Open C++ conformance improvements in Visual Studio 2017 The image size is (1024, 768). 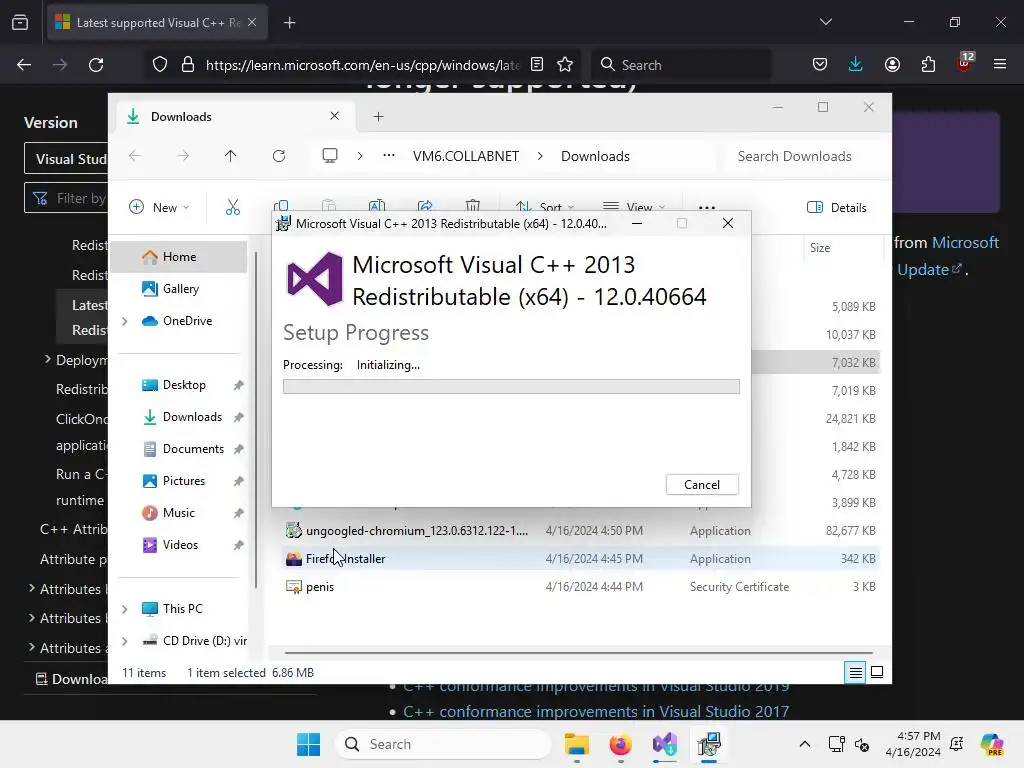(596, 711)
